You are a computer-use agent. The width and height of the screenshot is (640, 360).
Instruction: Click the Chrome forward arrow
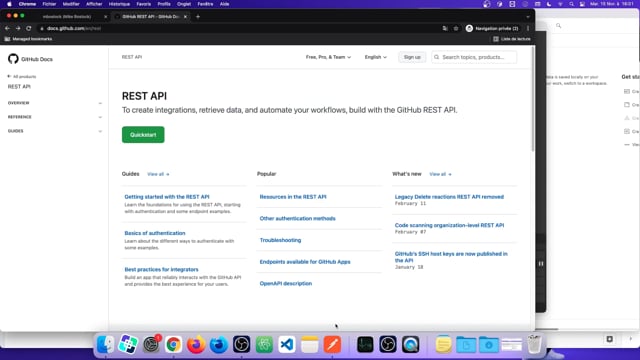coord(18,28)
